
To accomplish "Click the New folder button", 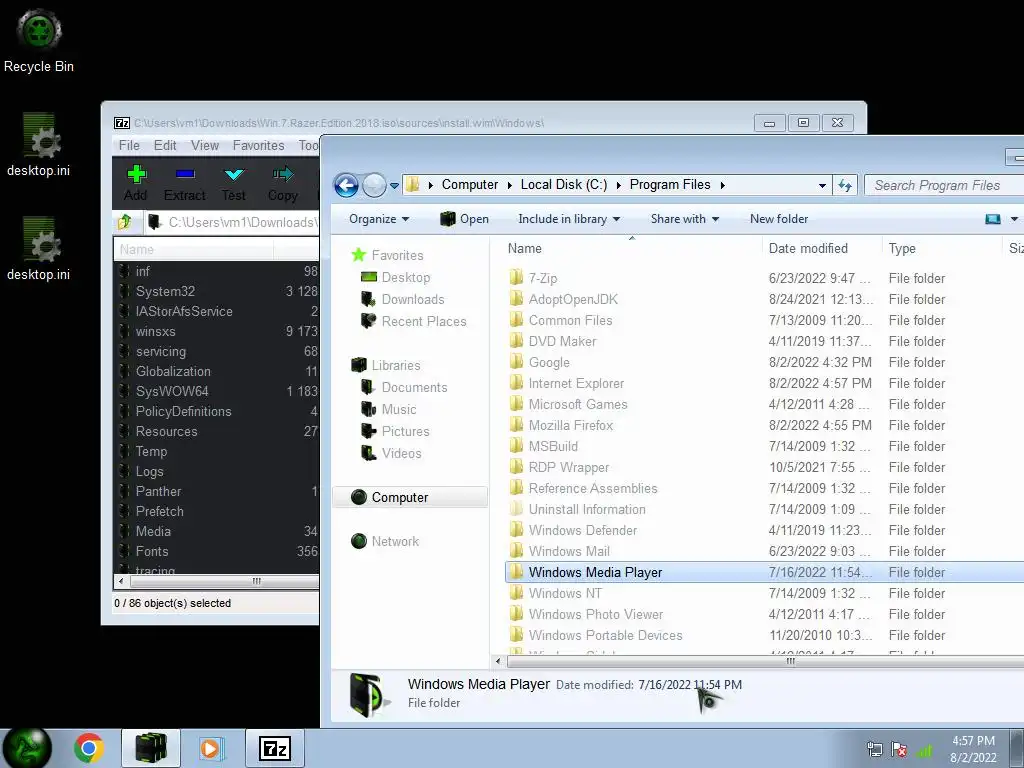I will pyautogui.click(x=779, y=219).
